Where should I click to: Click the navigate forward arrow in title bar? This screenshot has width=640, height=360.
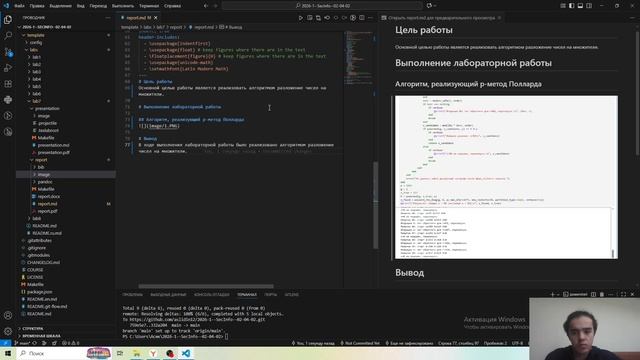[216, 6]
